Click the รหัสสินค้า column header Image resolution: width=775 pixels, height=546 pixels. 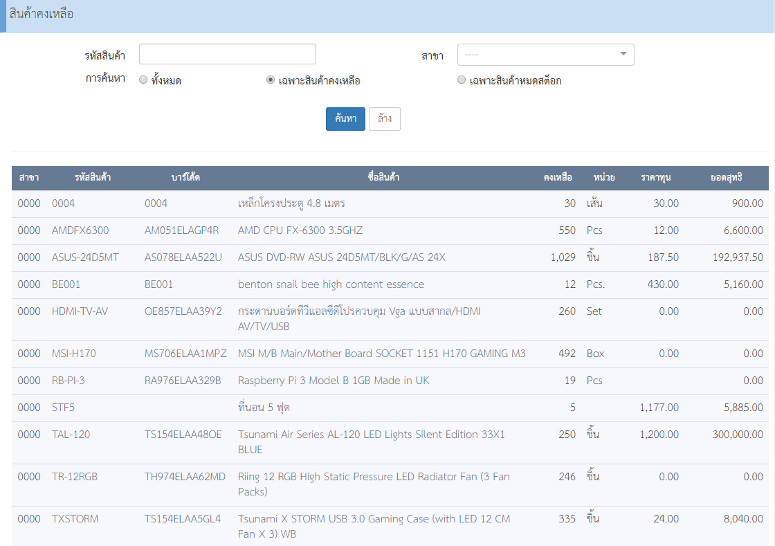(92, 177)
